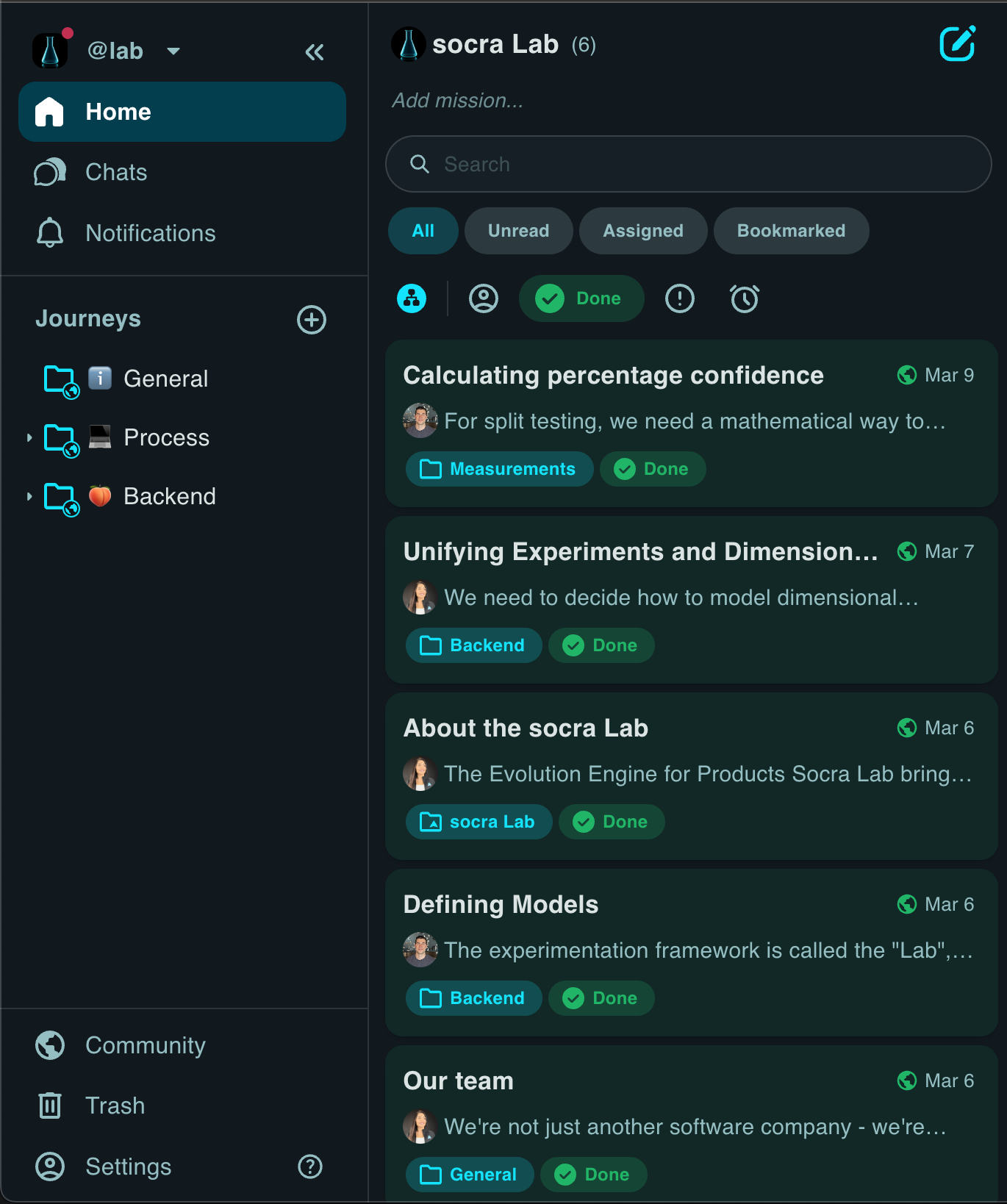
Task: Expand the Process journey folder
Action: 29,438
